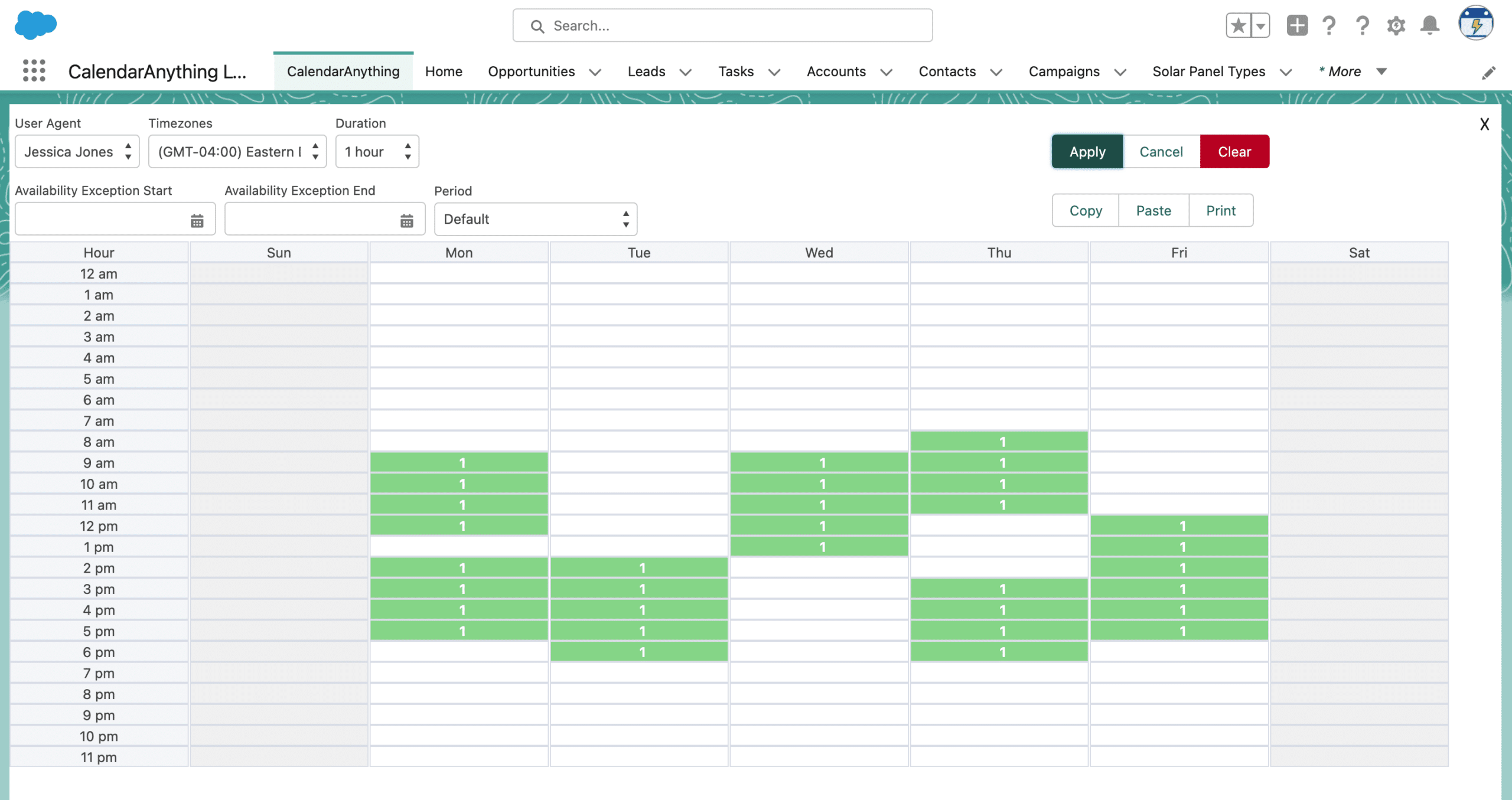Switch to the Home tab

444,71
